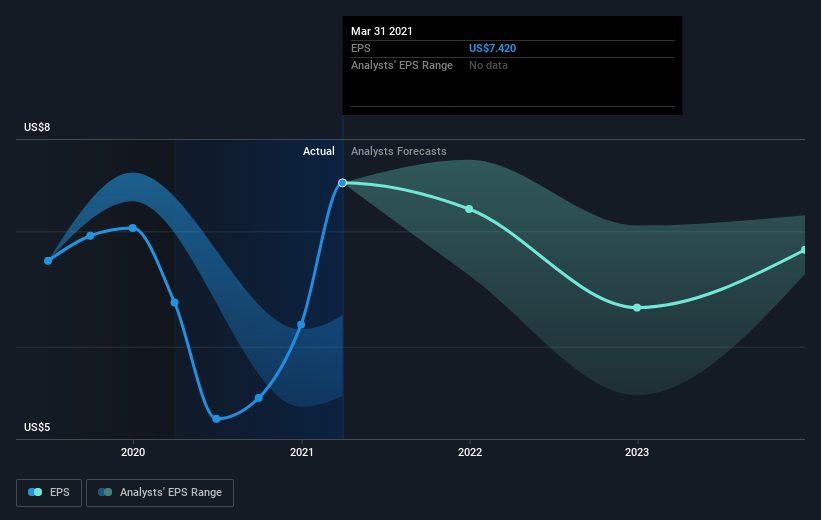This screenshot has width=821, height=520.
Task: Click the 2023 x-axis label
Action: [637, 452]
